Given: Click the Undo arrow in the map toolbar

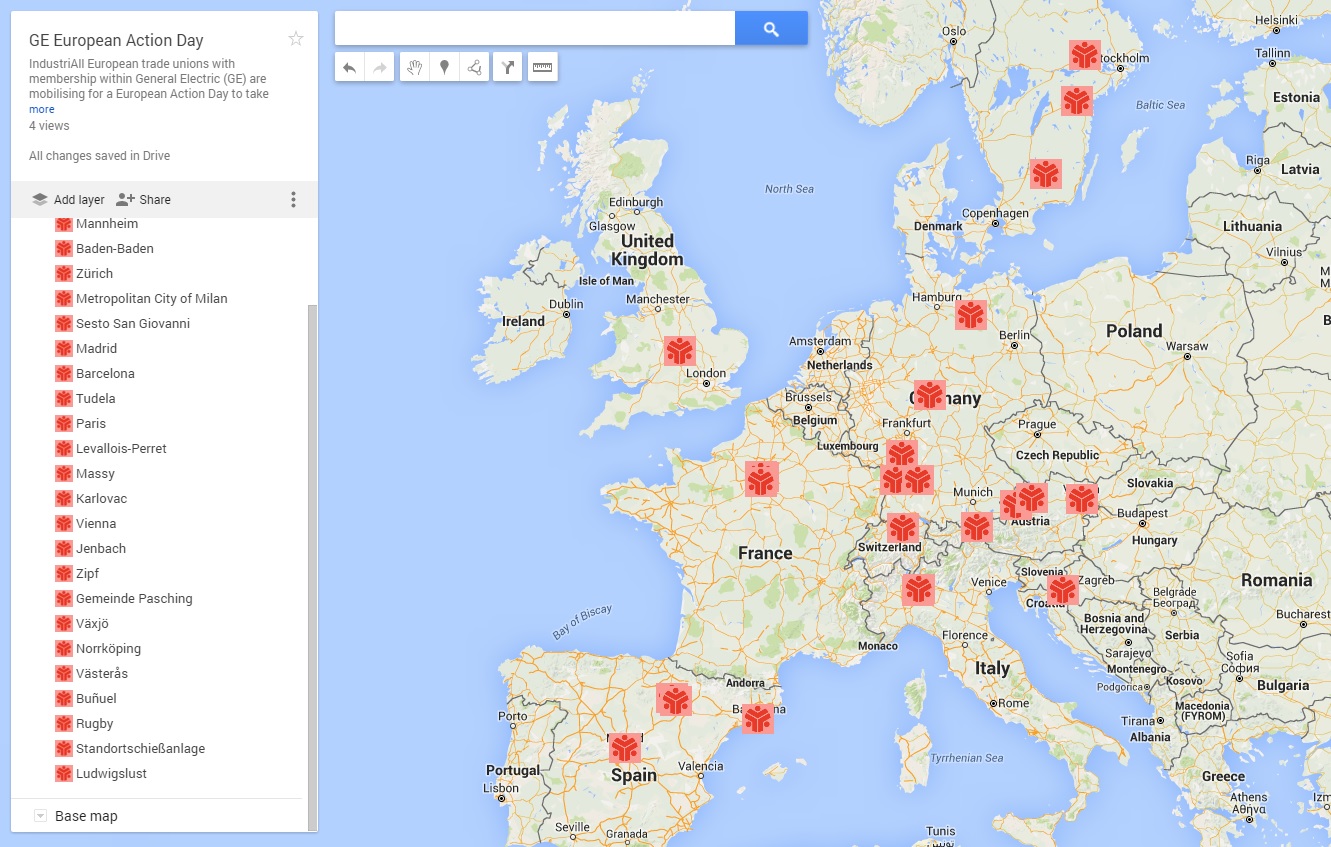Looking at the screenshot, I should 349,67.
